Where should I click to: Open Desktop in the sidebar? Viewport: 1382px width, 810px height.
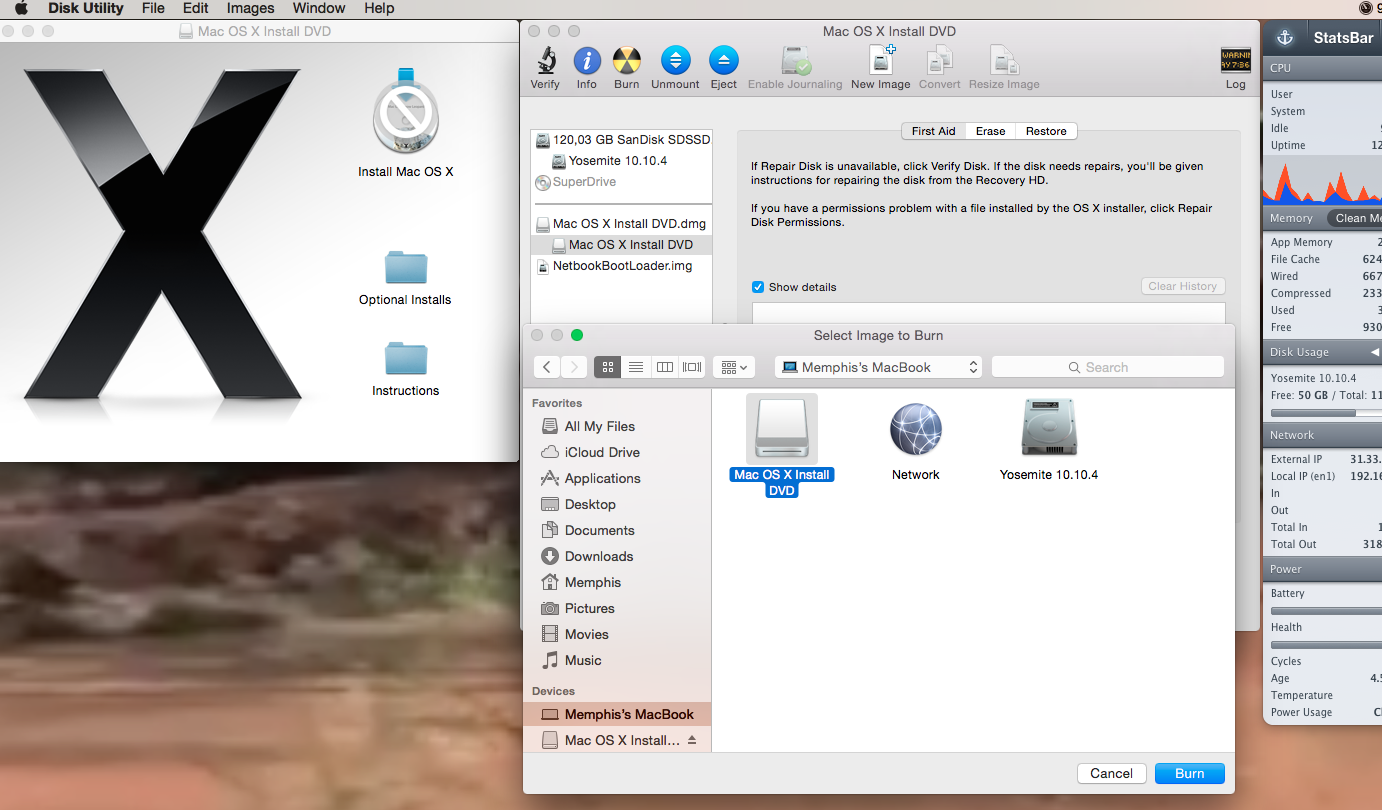click(590, 504)
